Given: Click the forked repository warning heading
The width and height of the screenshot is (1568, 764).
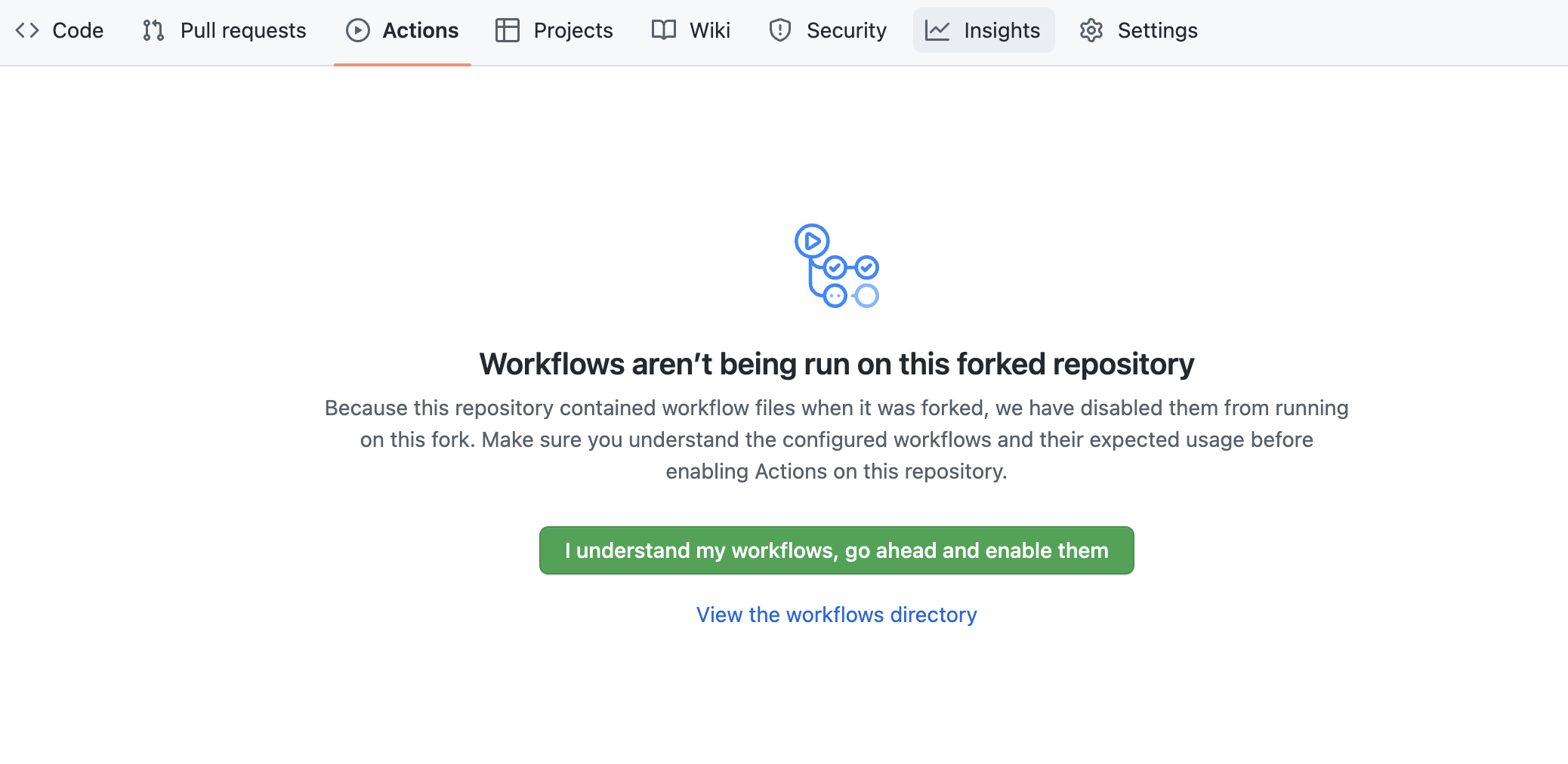Looking at the screenshot, I should click(x=836, y=363).
